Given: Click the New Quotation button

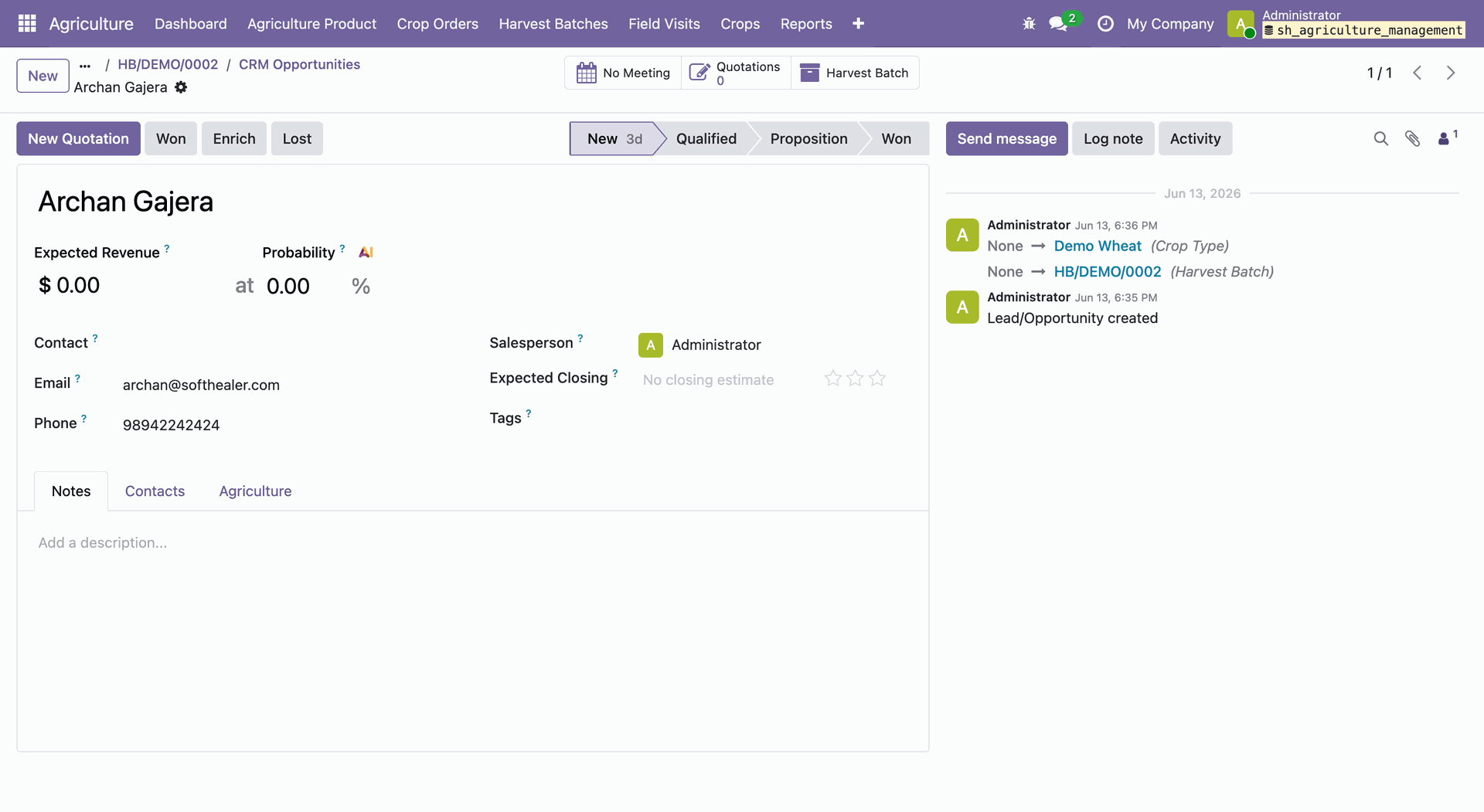Looking at the screenshot, I should [x=78, y=138].
